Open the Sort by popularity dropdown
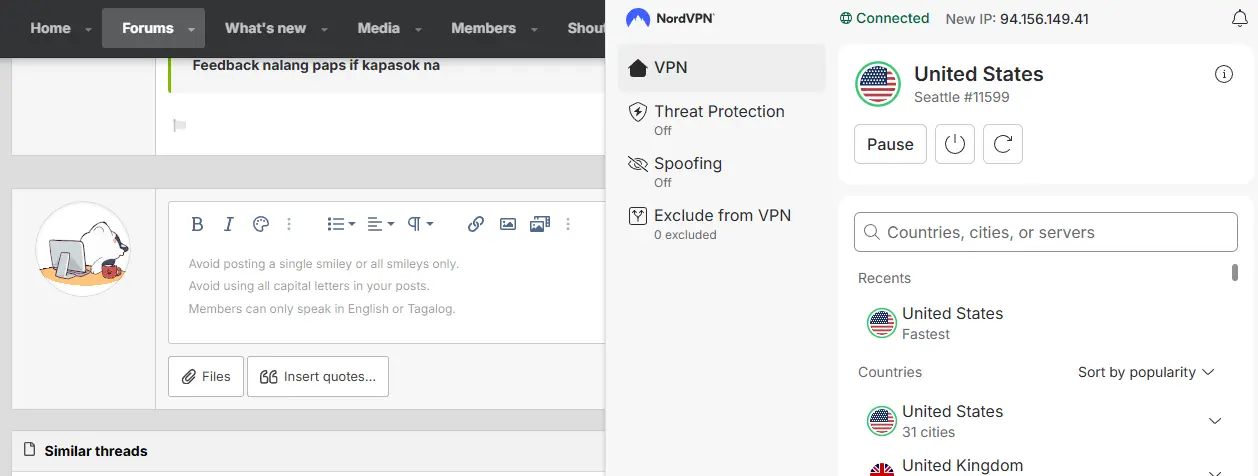 [x=1146, y=372]
